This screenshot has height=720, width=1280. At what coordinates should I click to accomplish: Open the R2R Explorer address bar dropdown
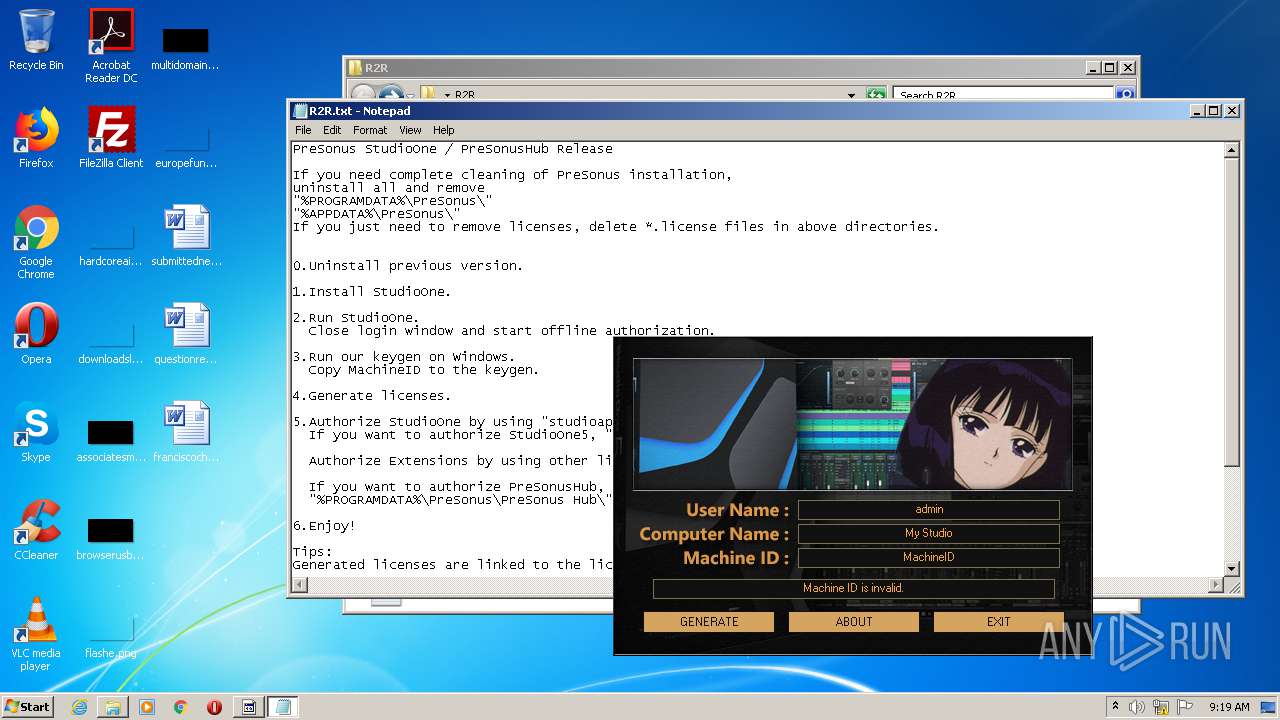click(x=851, y=95)
